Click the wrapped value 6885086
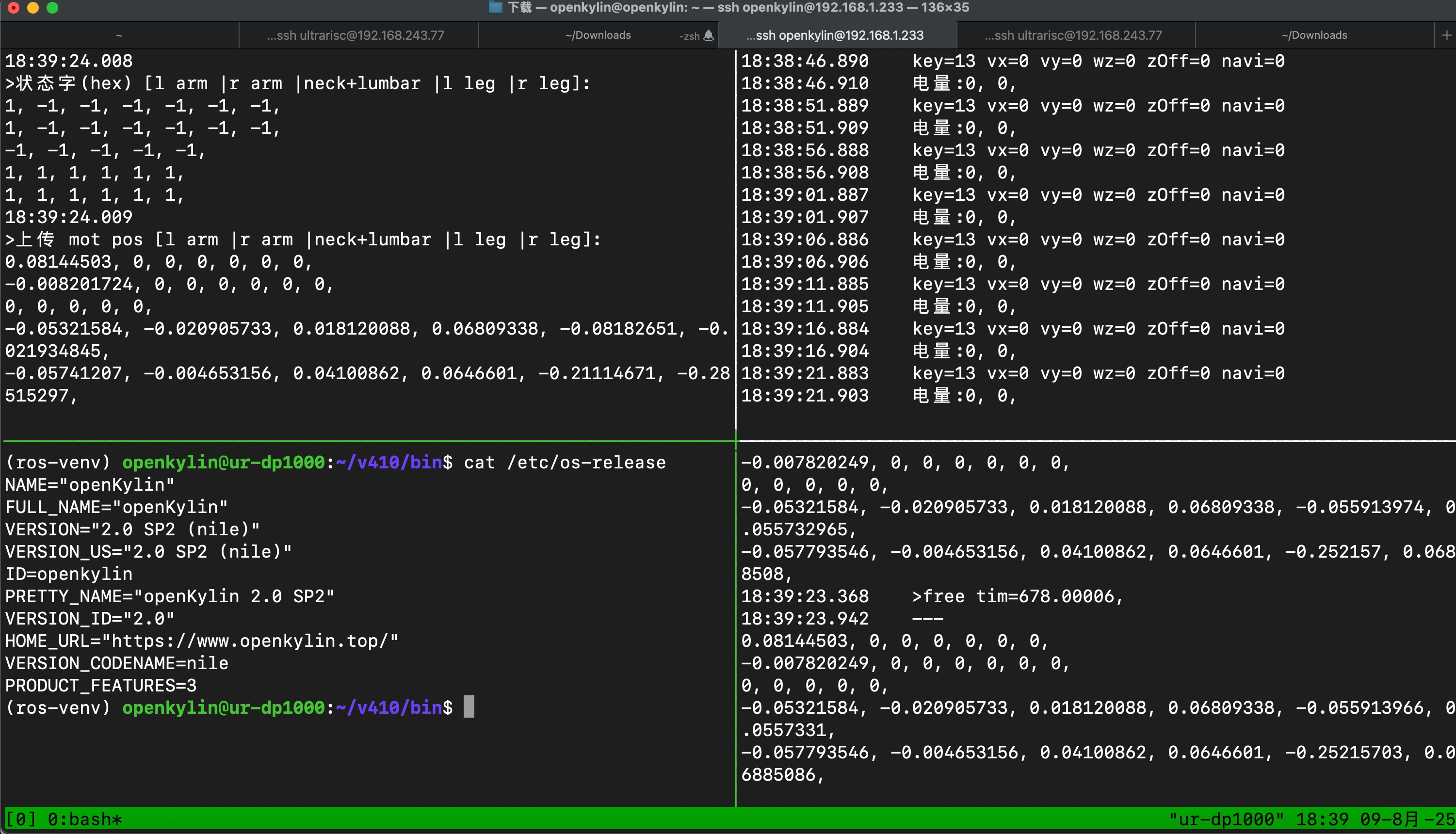This screenshot has width=1456, height=834. pos(778,775)
